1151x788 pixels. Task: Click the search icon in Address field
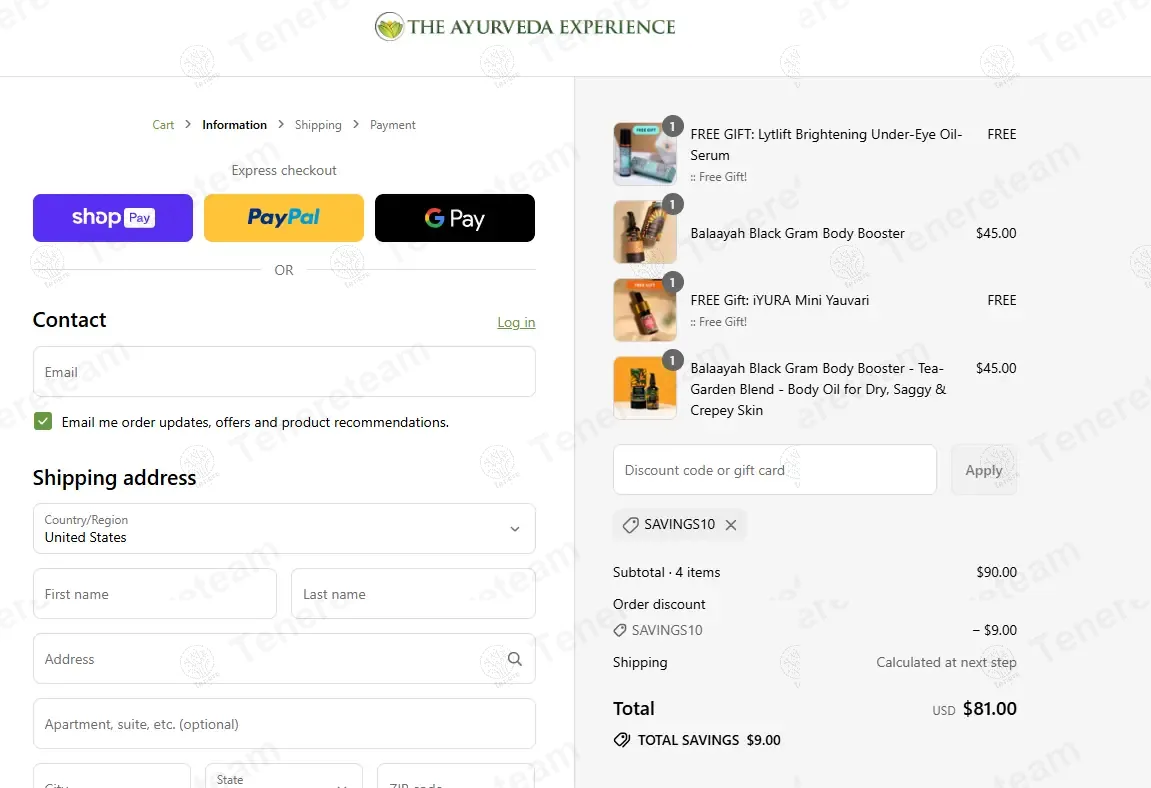coord(515,659)
